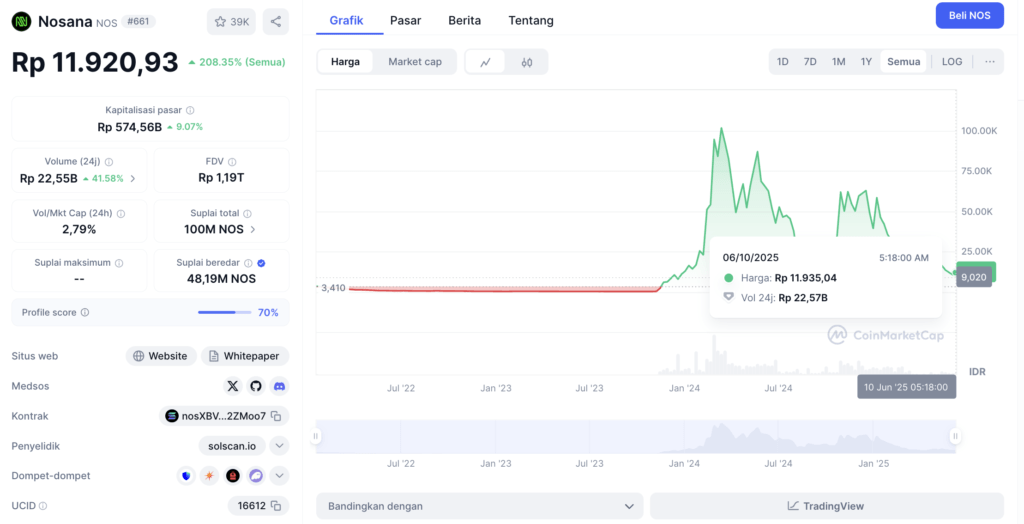
Task: Expand Penyelidik explorer list chevron
Action: [279, 446]
